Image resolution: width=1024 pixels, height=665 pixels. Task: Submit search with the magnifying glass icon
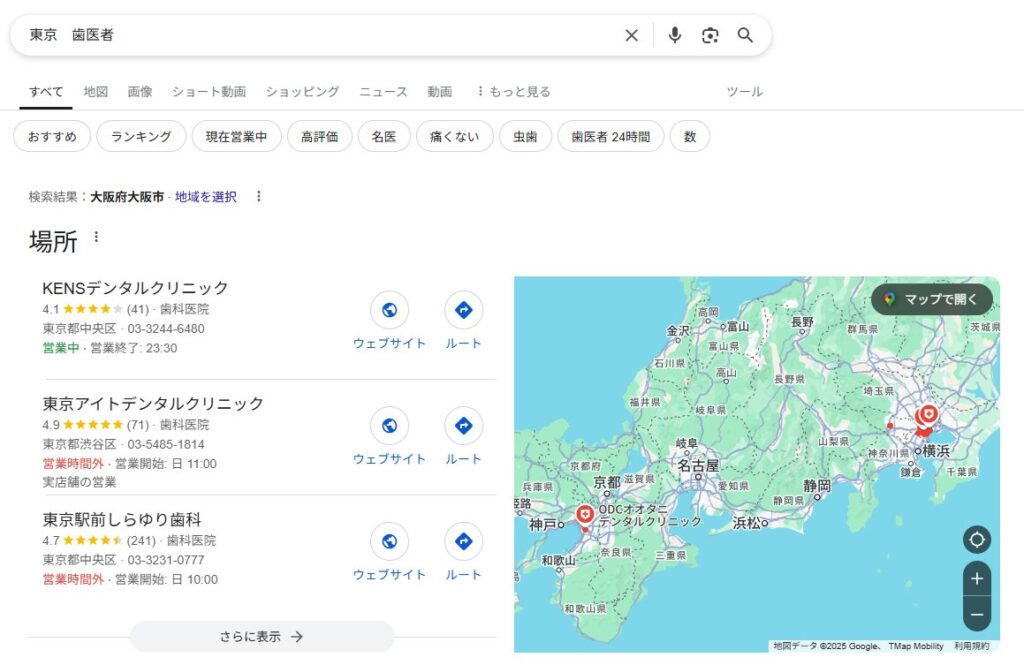(x=745, y=35)
